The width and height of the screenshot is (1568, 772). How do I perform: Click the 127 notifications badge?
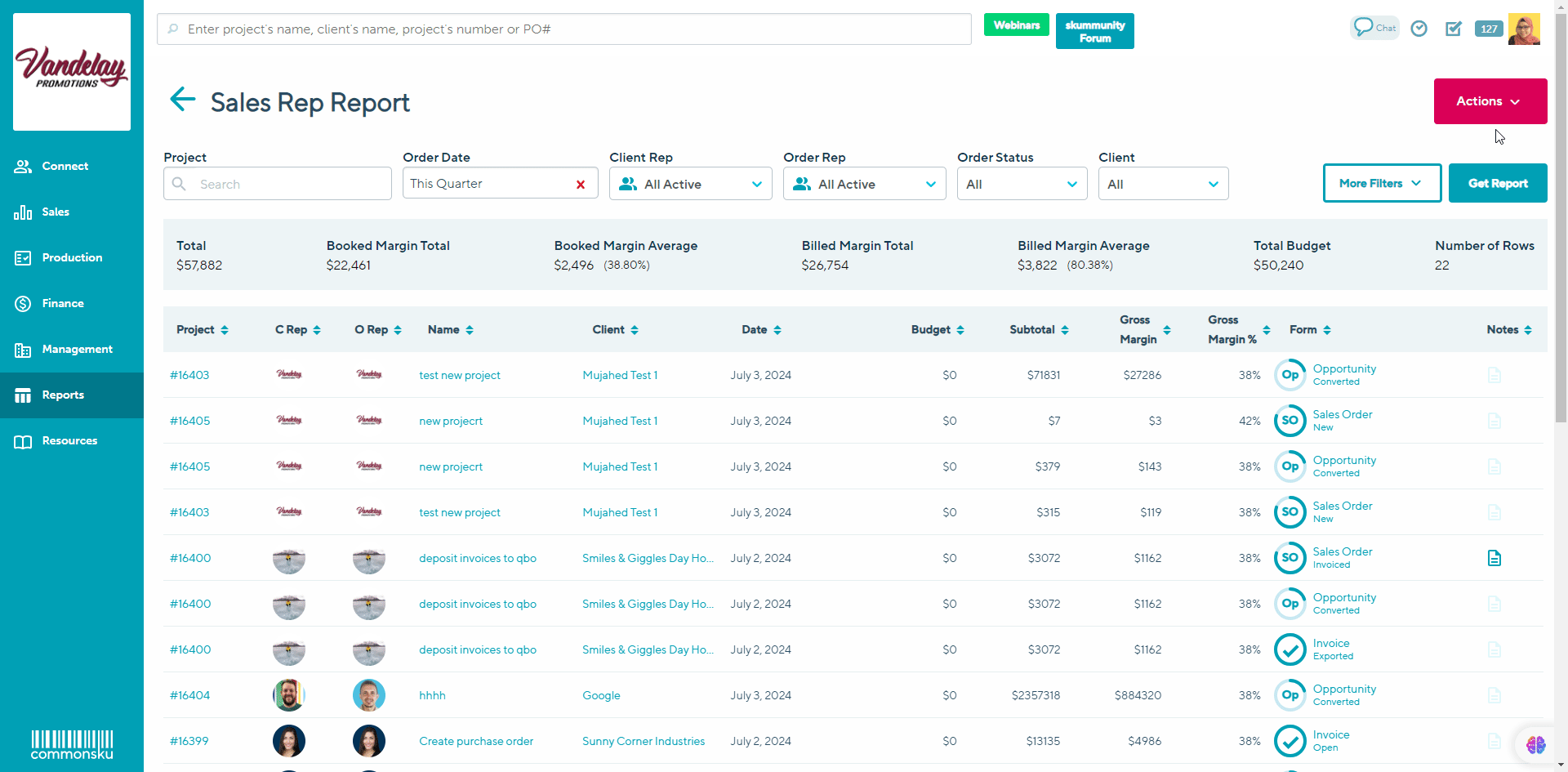tap(1489, 29)
